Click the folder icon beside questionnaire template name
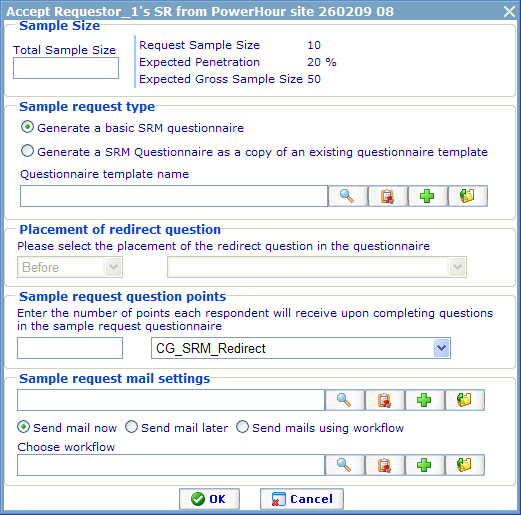Screen dimensions: 521x515 pyautogui.click(x=468, y=196)
